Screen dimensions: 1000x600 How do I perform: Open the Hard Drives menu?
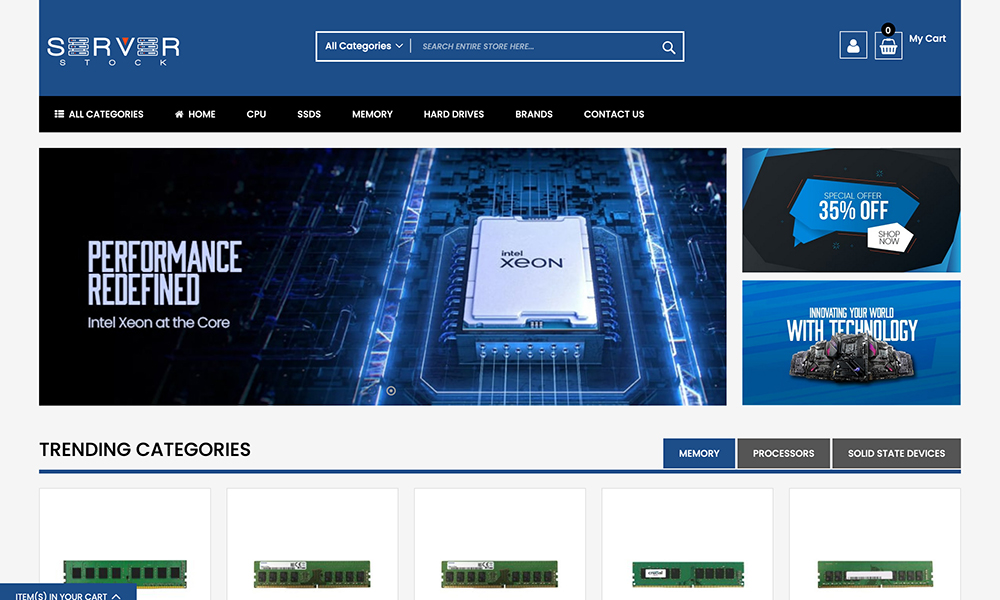pos(453,114)
